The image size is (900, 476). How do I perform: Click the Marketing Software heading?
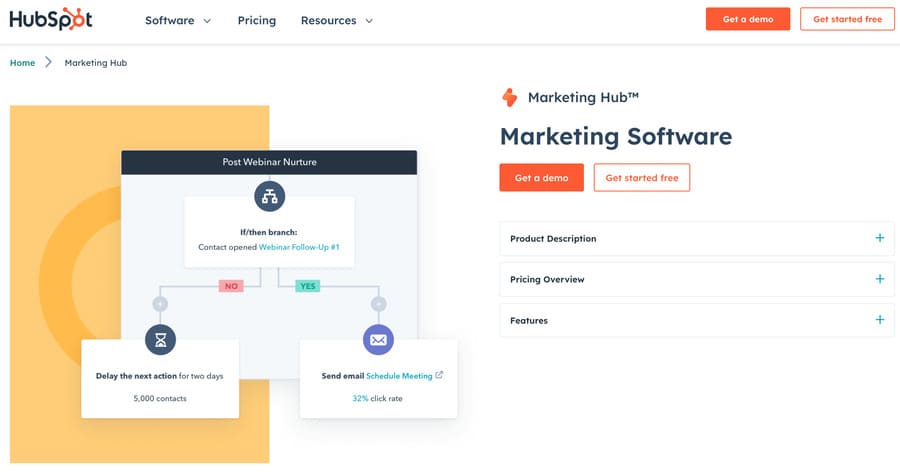click(616, 137)
